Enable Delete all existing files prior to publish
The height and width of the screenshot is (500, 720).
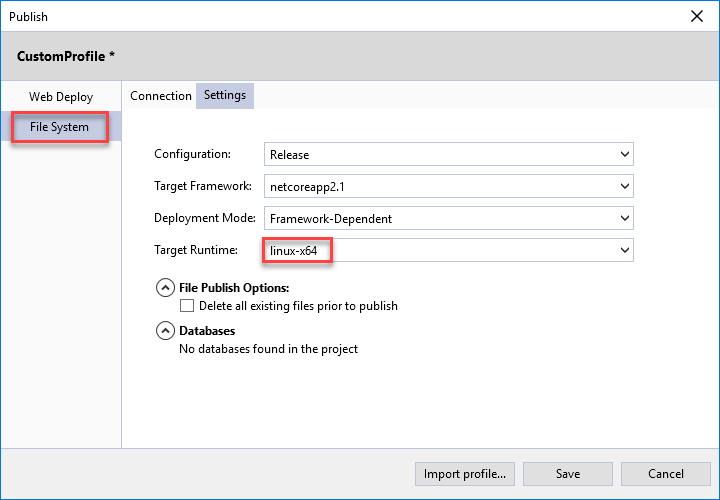click(x=187, y=306)
